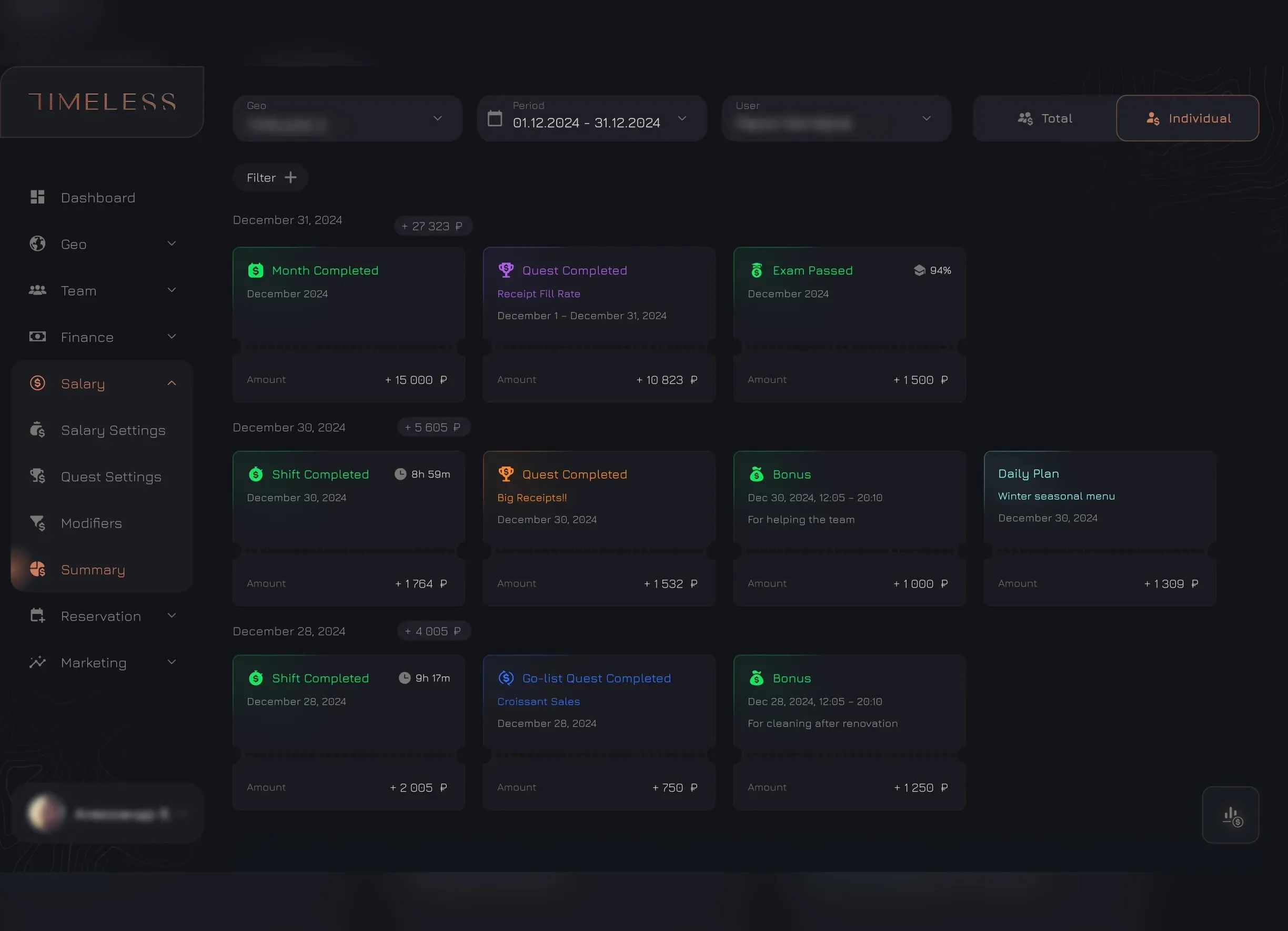
Task: Click the purple trophy on Quest Completed card
Action: coord(506,270)
